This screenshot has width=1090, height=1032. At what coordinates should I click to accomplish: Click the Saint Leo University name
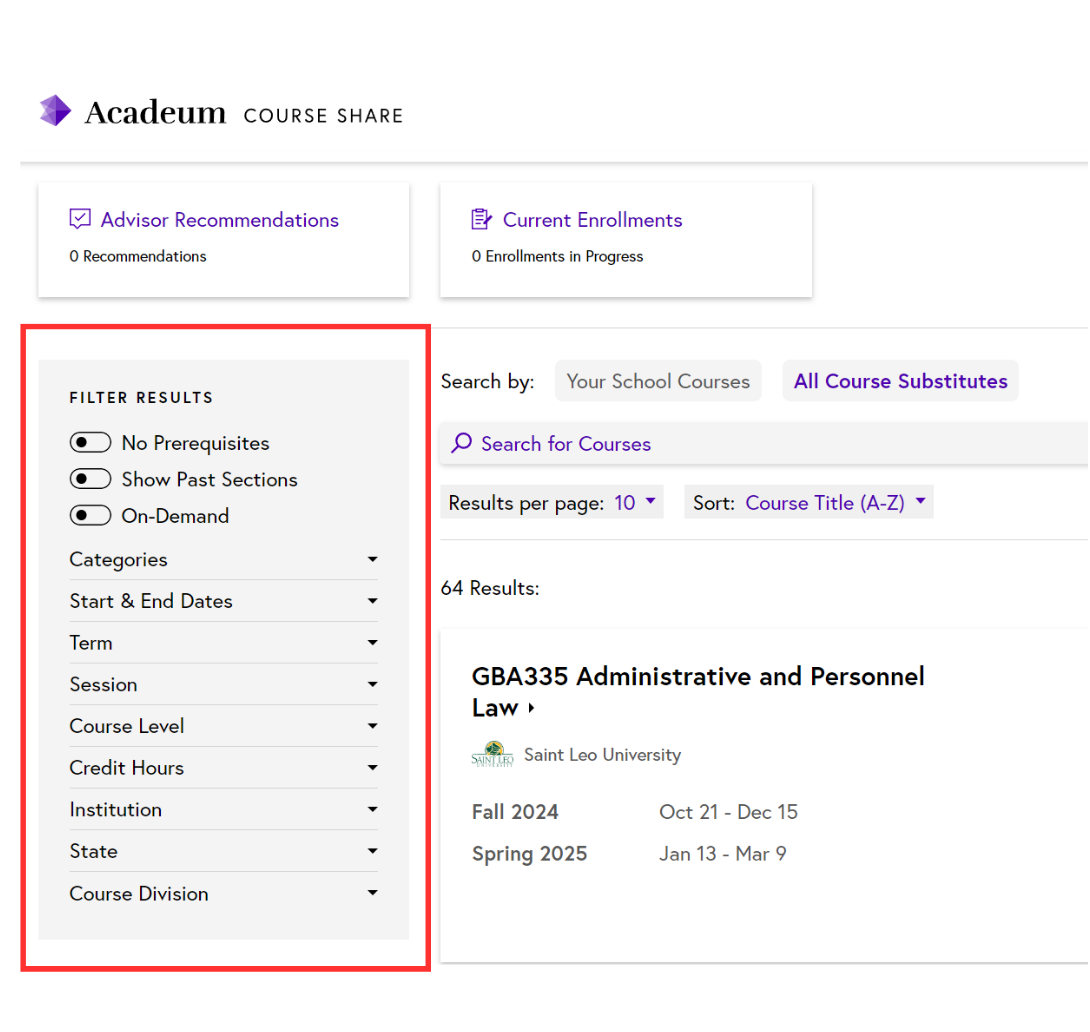coord(603,755)
